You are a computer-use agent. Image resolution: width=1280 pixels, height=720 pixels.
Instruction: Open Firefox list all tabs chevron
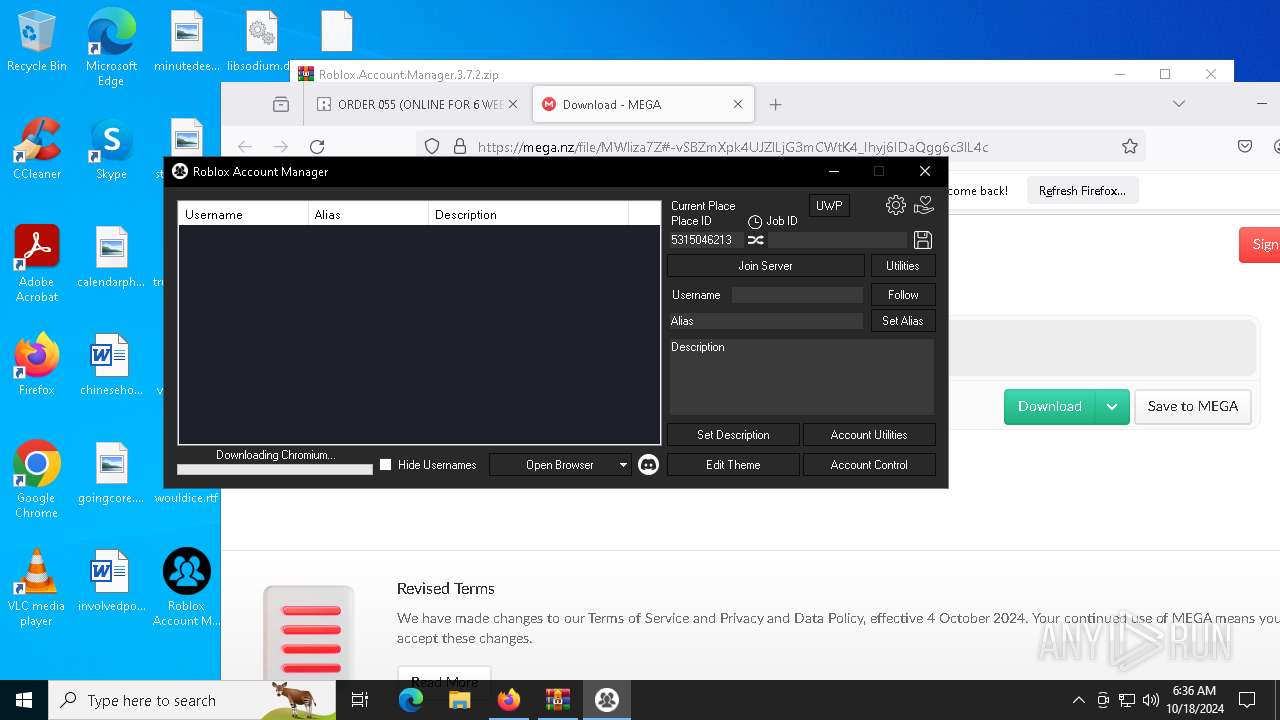coord(1179,104)
